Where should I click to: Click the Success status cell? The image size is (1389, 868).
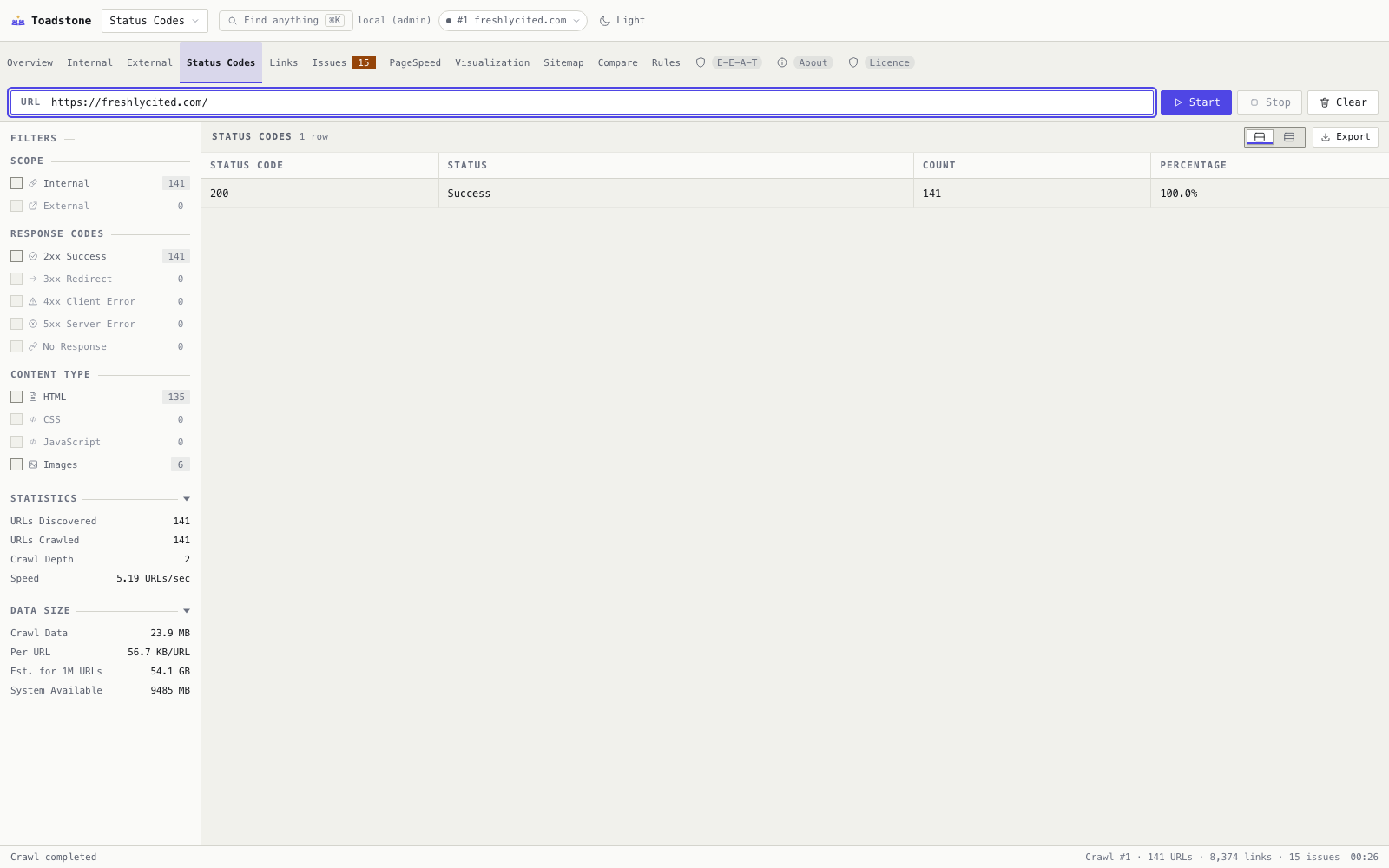[x=676, y=194]
